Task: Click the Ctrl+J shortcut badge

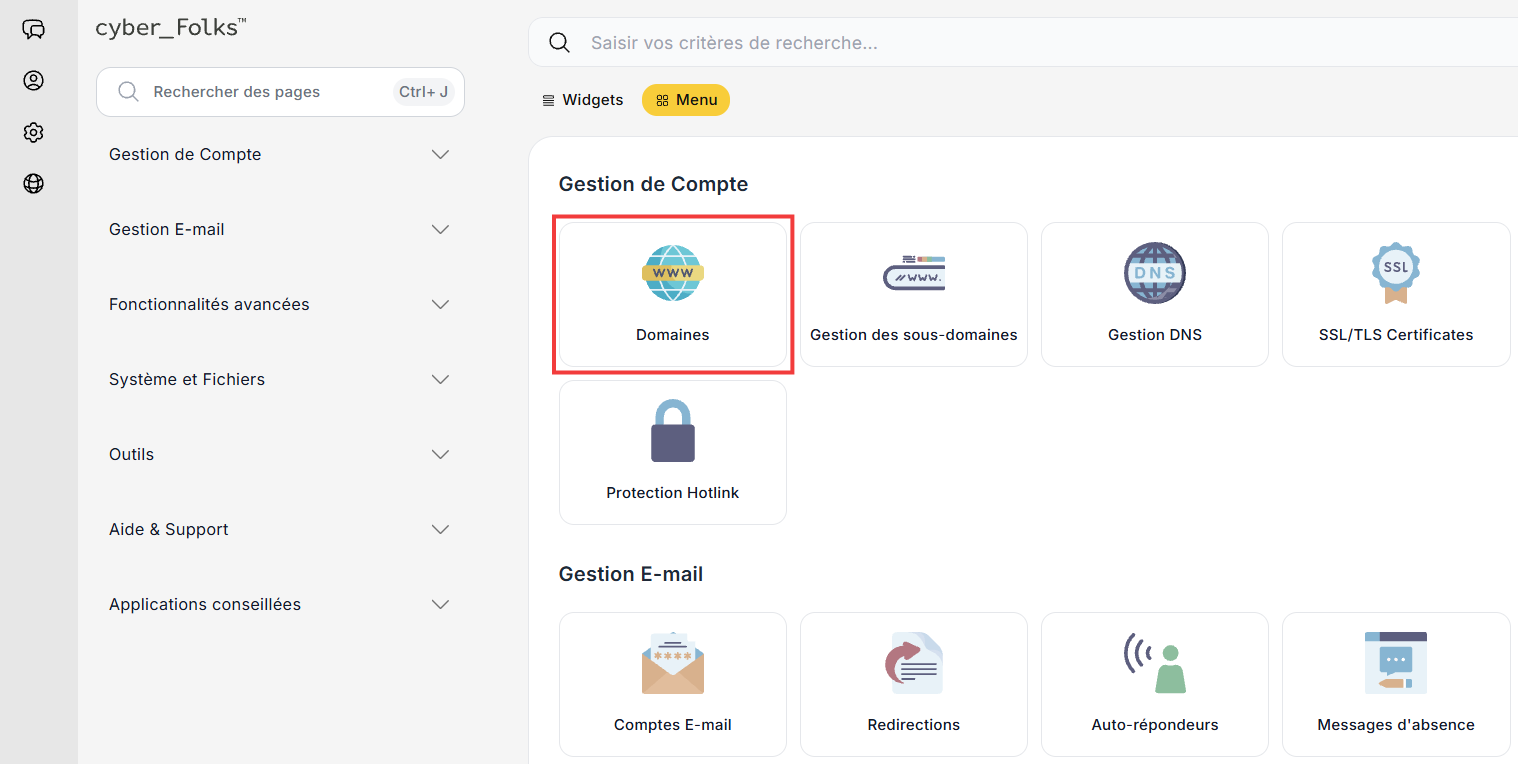Action: click(x=424, y=92)
